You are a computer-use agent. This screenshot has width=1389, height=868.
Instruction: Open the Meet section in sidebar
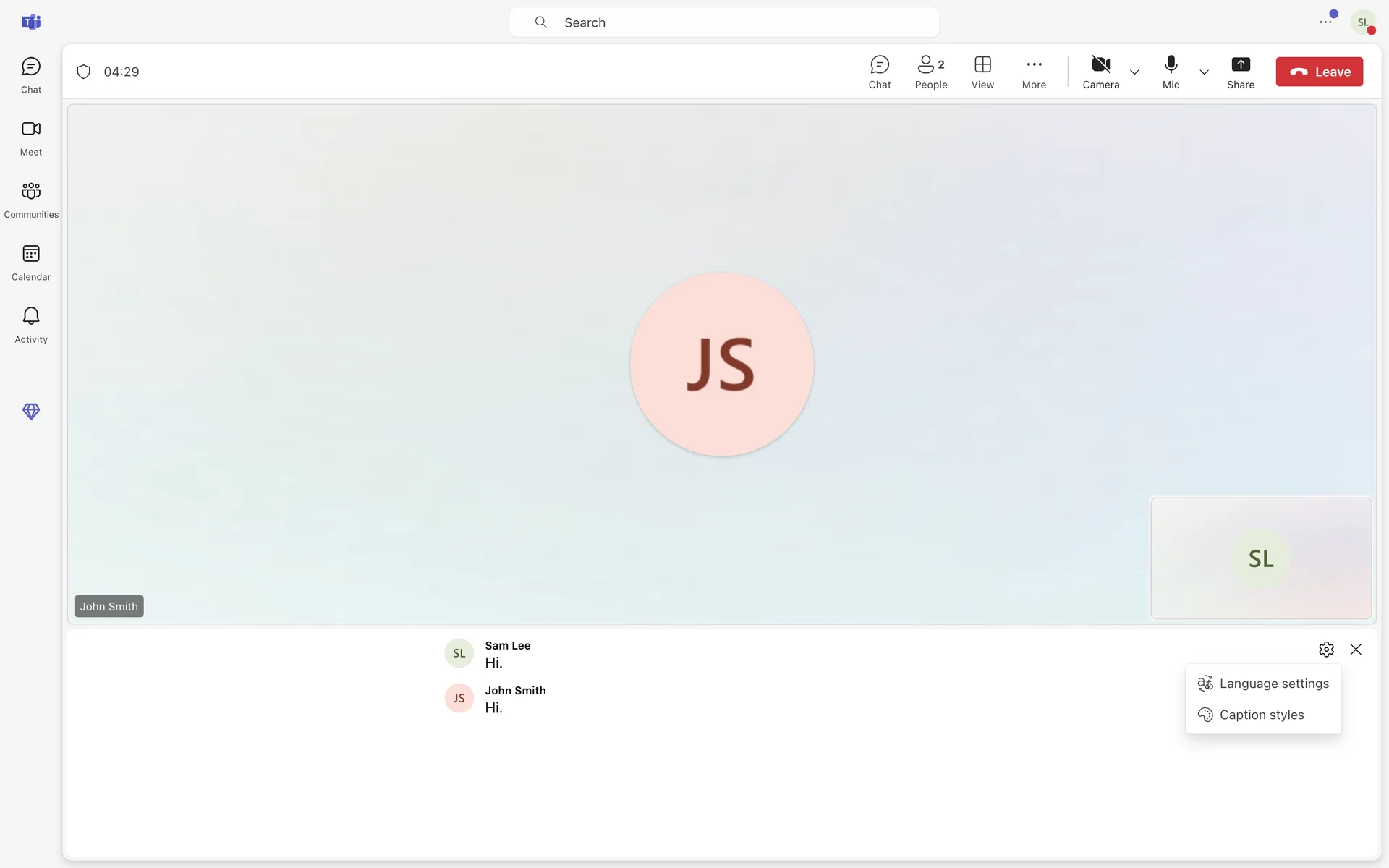pos(30,137)
